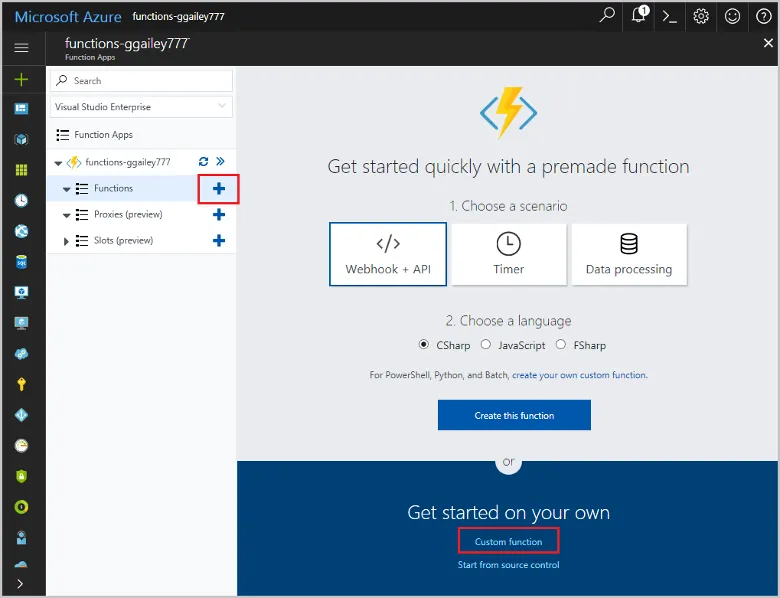
Task: Open the Dashboard sidebar icon
Action: point(21,109)
